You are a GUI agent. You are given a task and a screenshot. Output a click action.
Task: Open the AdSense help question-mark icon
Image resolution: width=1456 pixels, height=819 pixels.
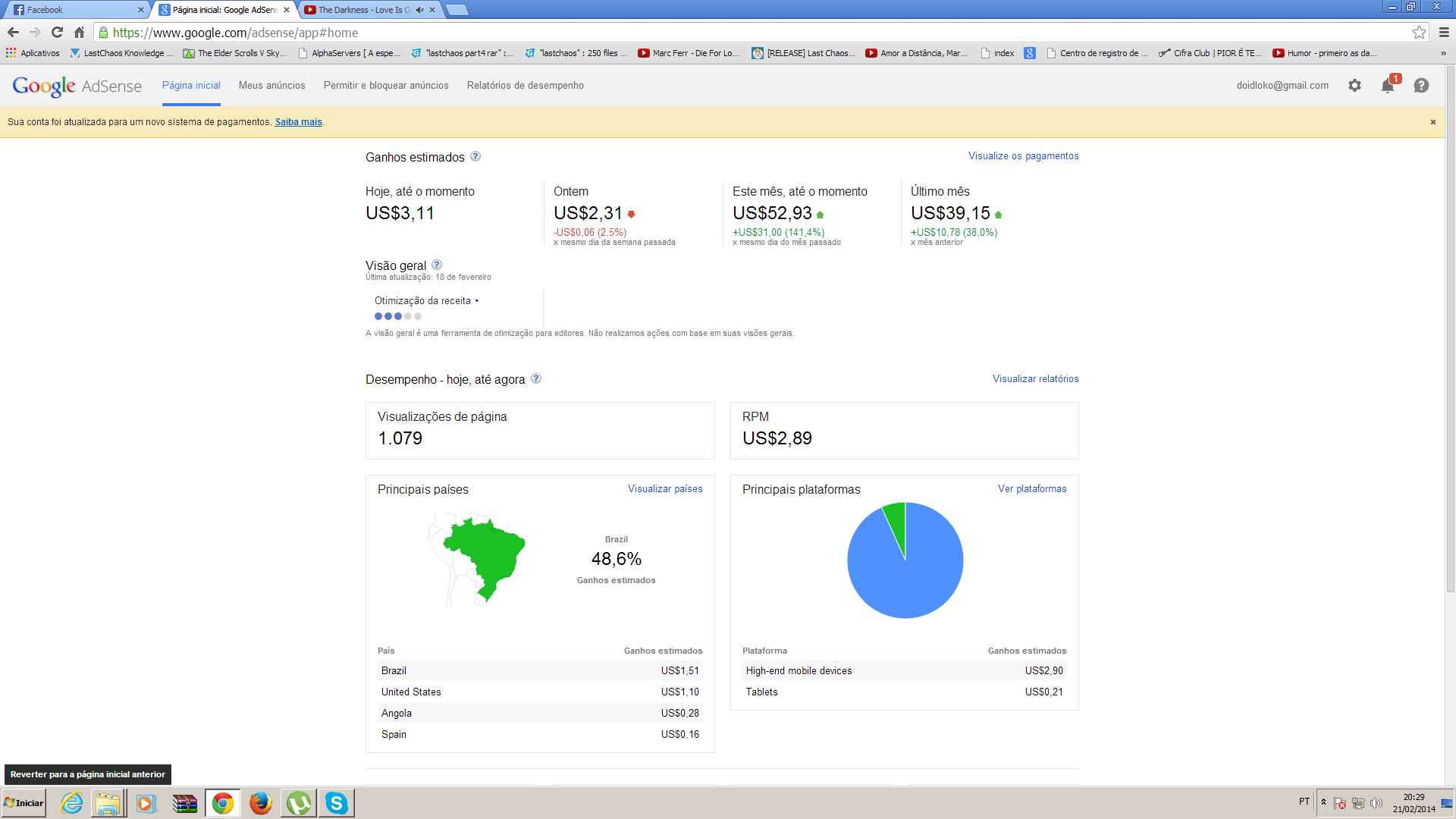pyautogui.click(x=1421, y=86)
